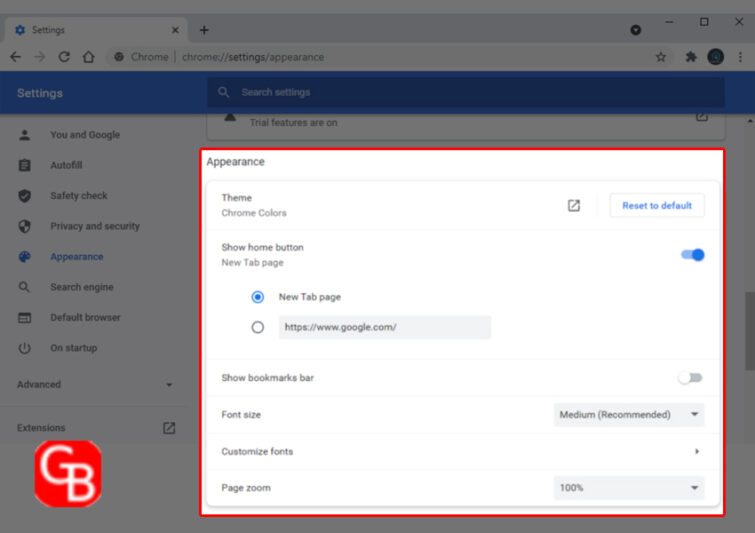
Task: Click the Settings page title text
Action: (x=40, y=93)
